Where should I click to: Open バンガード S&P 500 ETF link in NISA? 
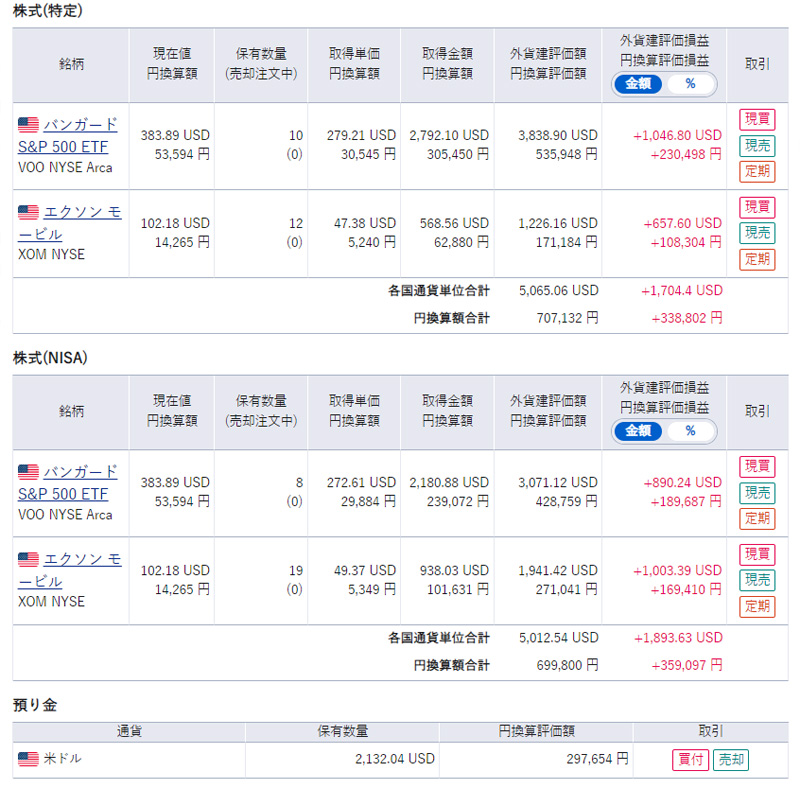click(67, 483)
